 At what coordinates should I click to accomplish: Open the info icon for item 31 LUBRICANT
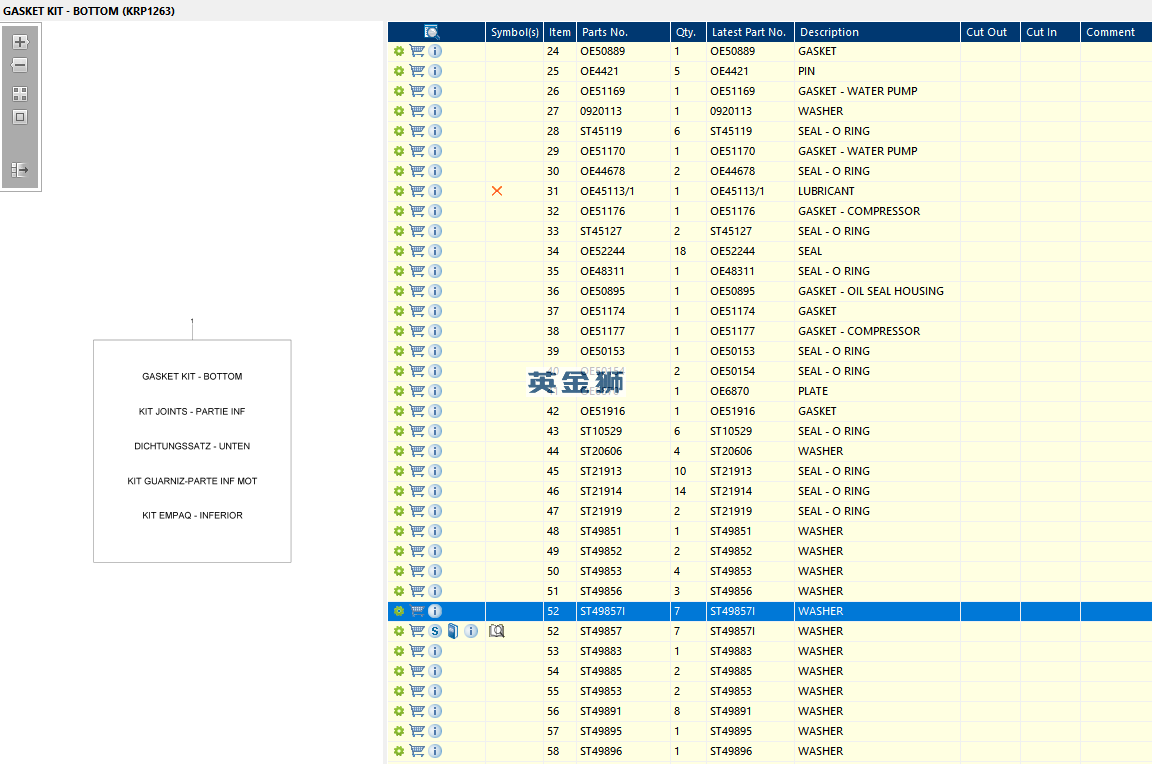pos(435,191)
